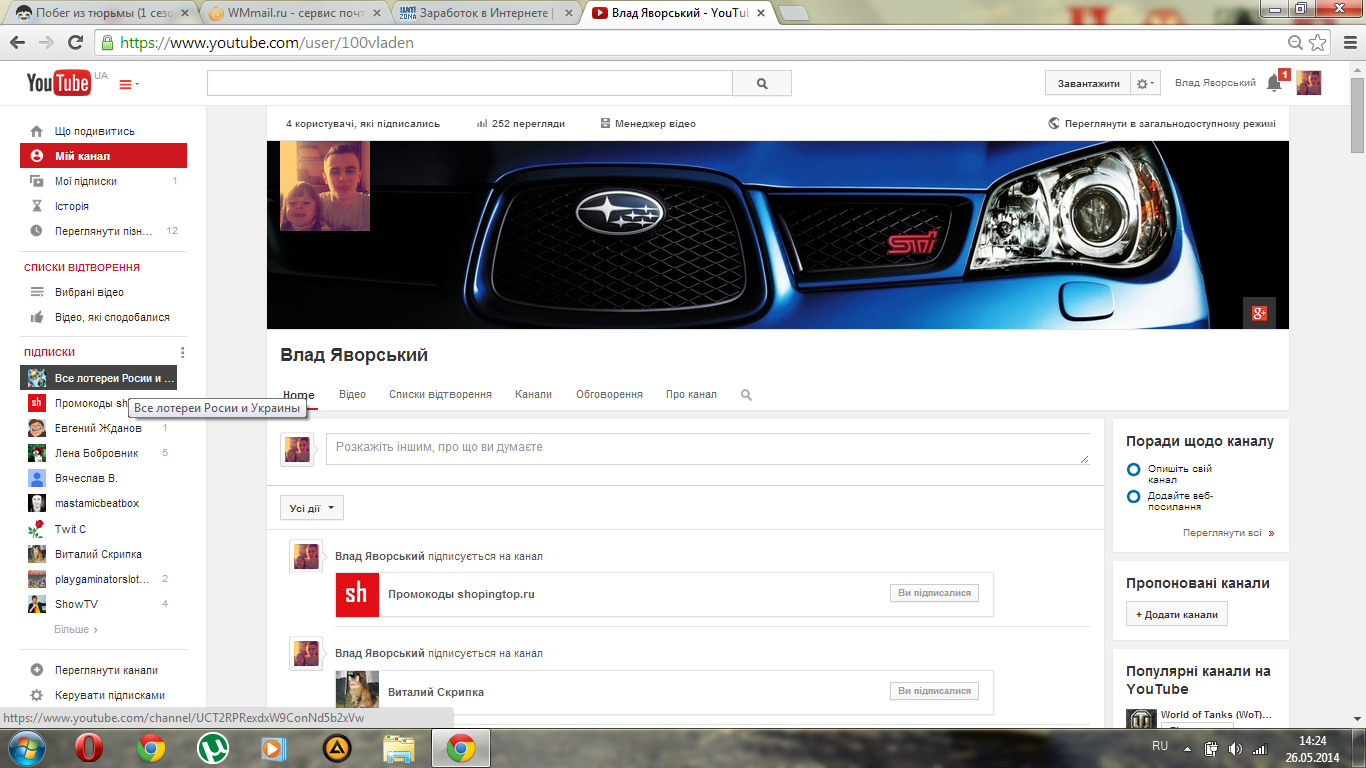Open mastamicbeatbox subscription
This screenshot has height=768, width=1366.
click(98, 503)
